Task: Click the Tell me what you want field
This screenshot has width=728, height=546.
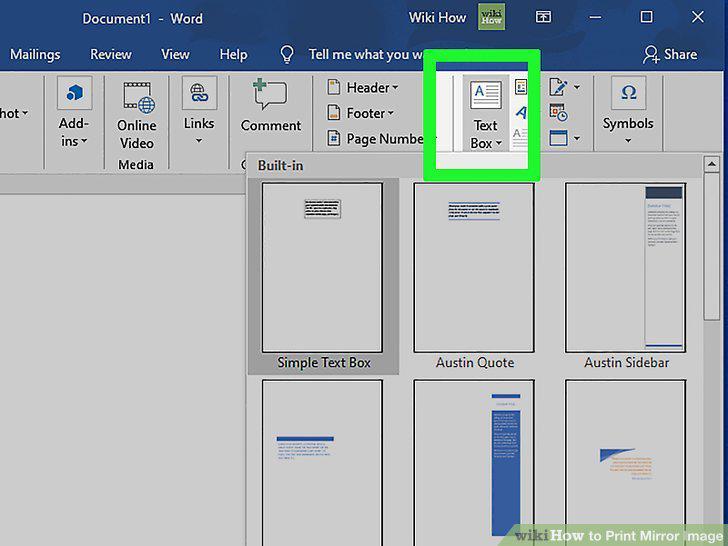Action: point(366,54)
